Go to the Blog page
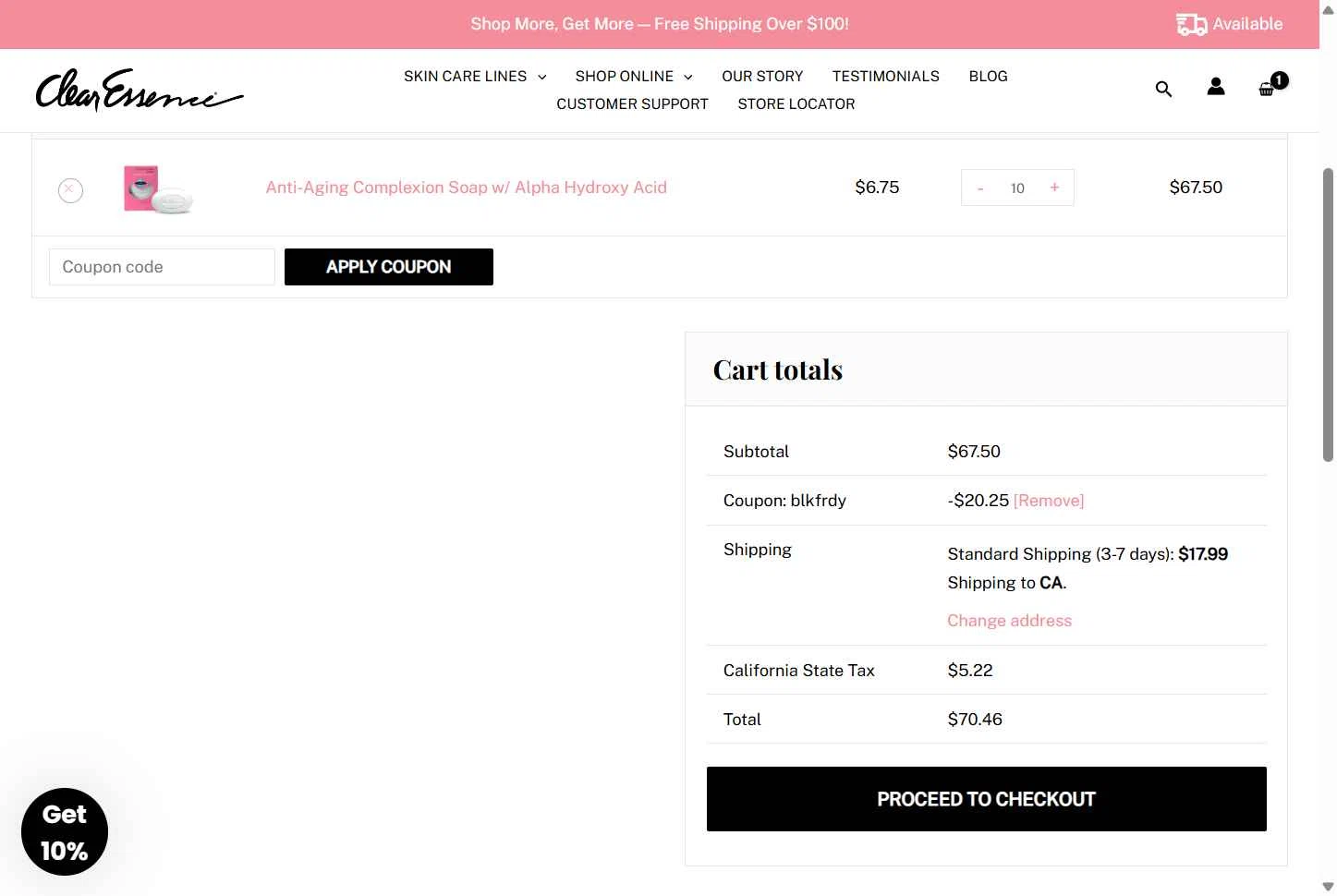Screen dimensions: 1337x896 tap(988, 77)
